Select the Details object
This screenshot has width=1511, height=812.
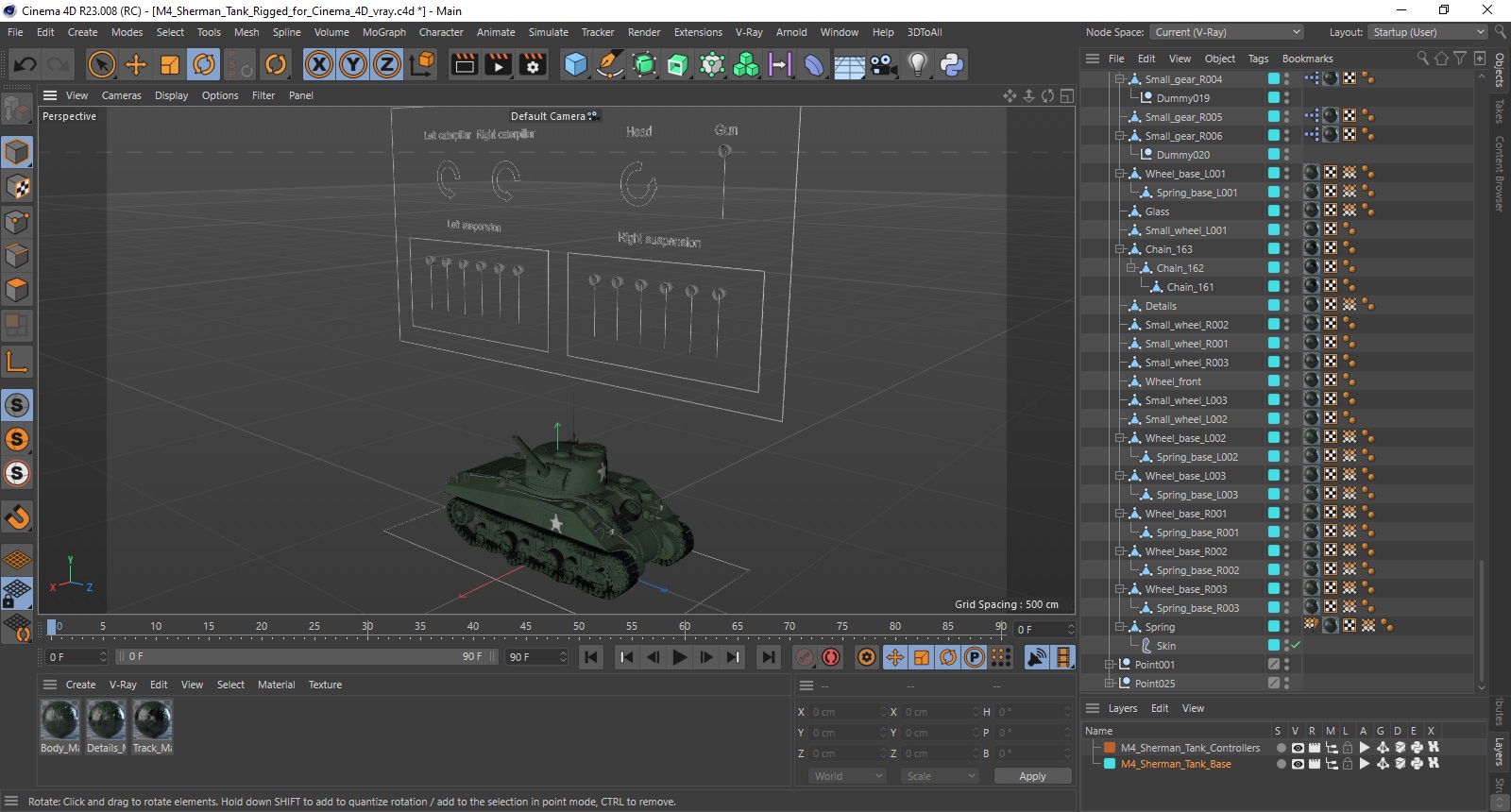pos(1161,306)
